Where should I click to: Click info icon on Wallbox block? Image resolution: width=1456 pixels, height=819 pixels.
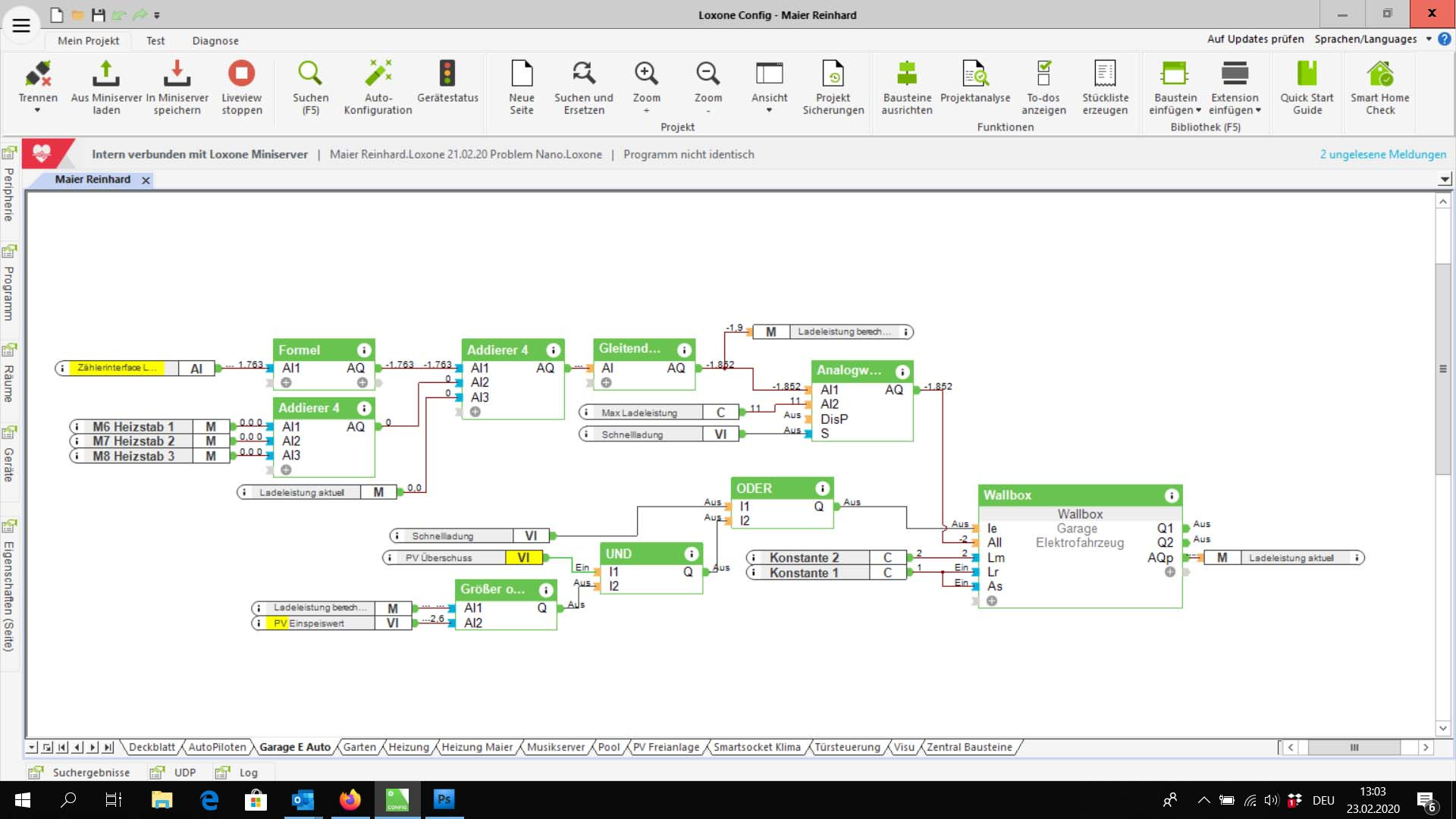point(1172,496)
